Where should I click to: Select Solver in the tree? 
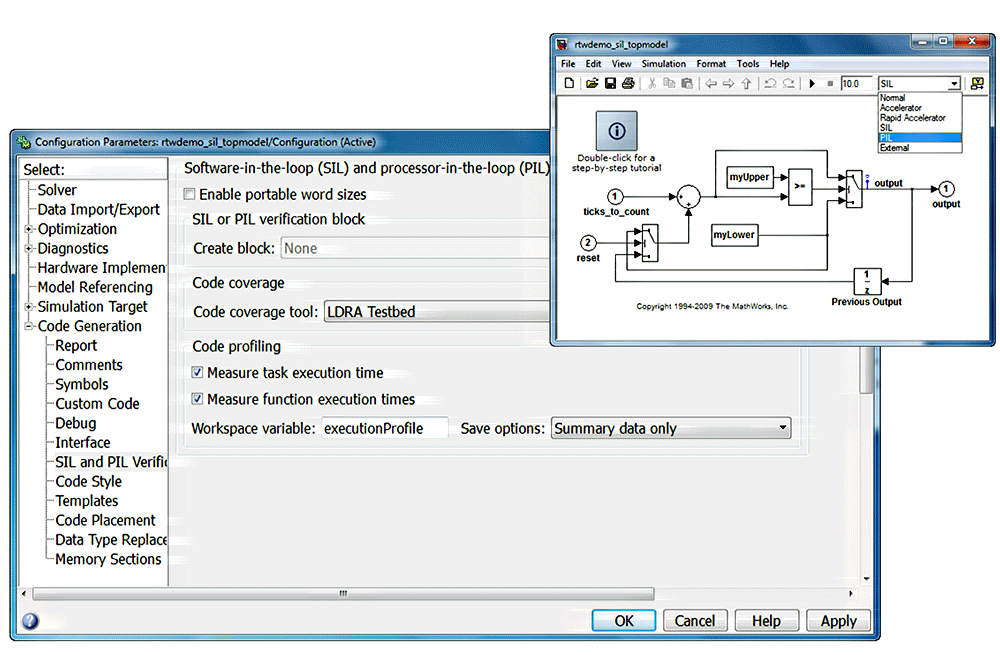(x=57, y=190)
